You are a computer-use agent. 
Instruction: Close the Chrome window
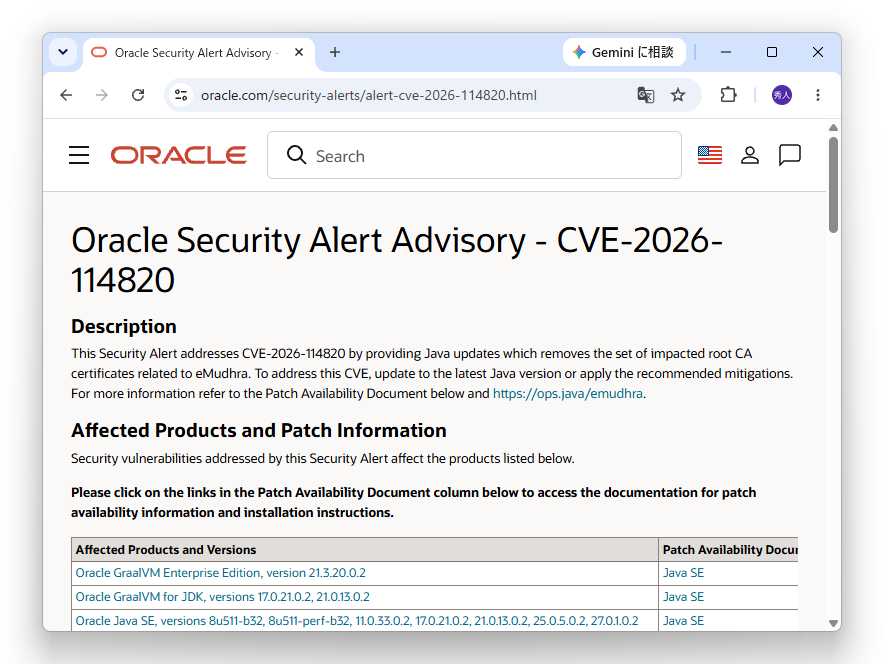click(818, 53)
